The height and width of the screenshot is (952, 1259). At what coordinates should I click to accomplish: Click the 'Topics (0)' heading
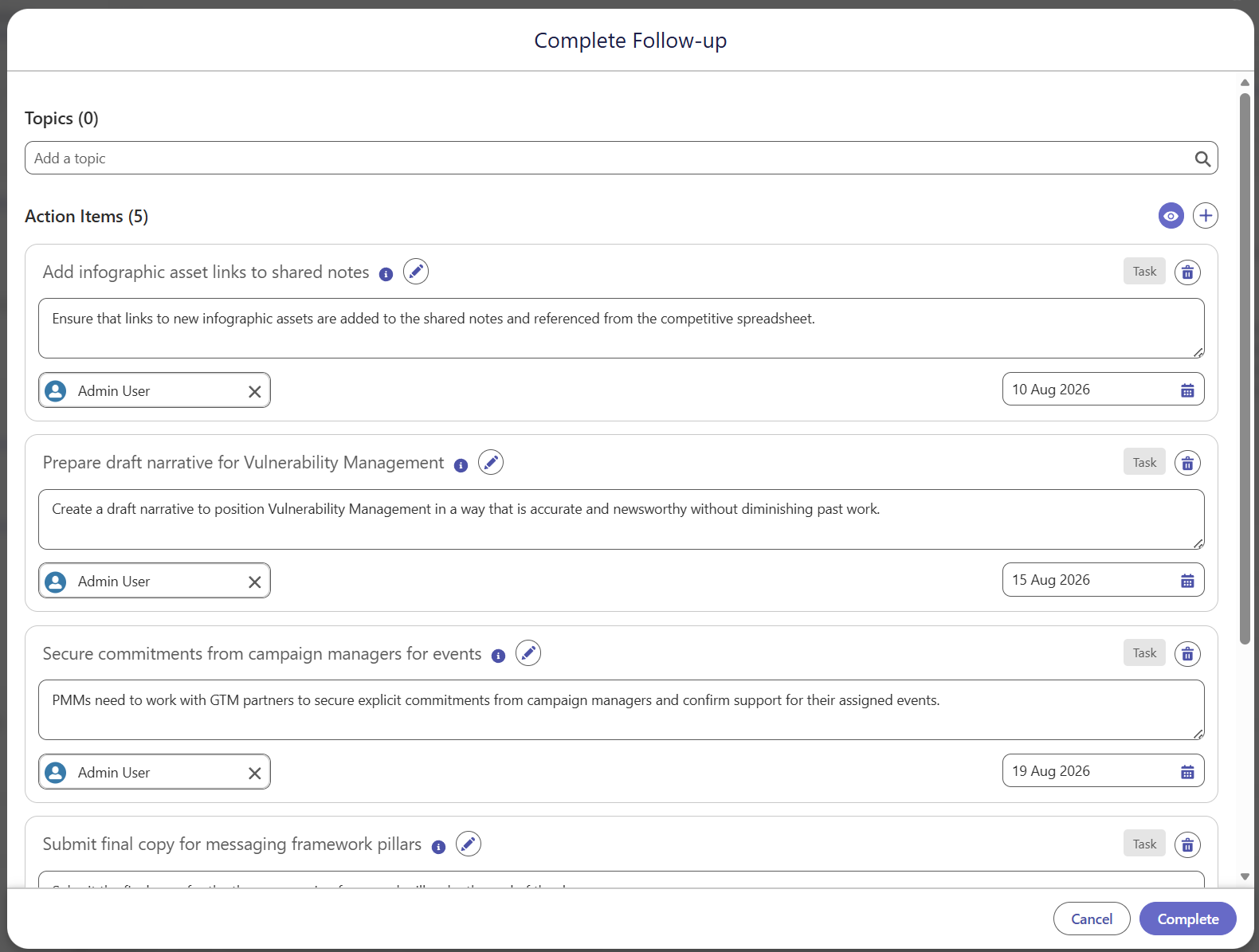(61, 118)
